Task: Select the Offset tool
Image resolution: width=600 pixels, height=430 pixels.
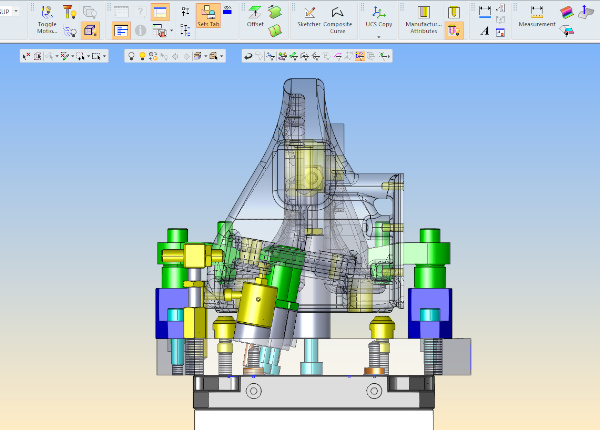Action: 255,17
